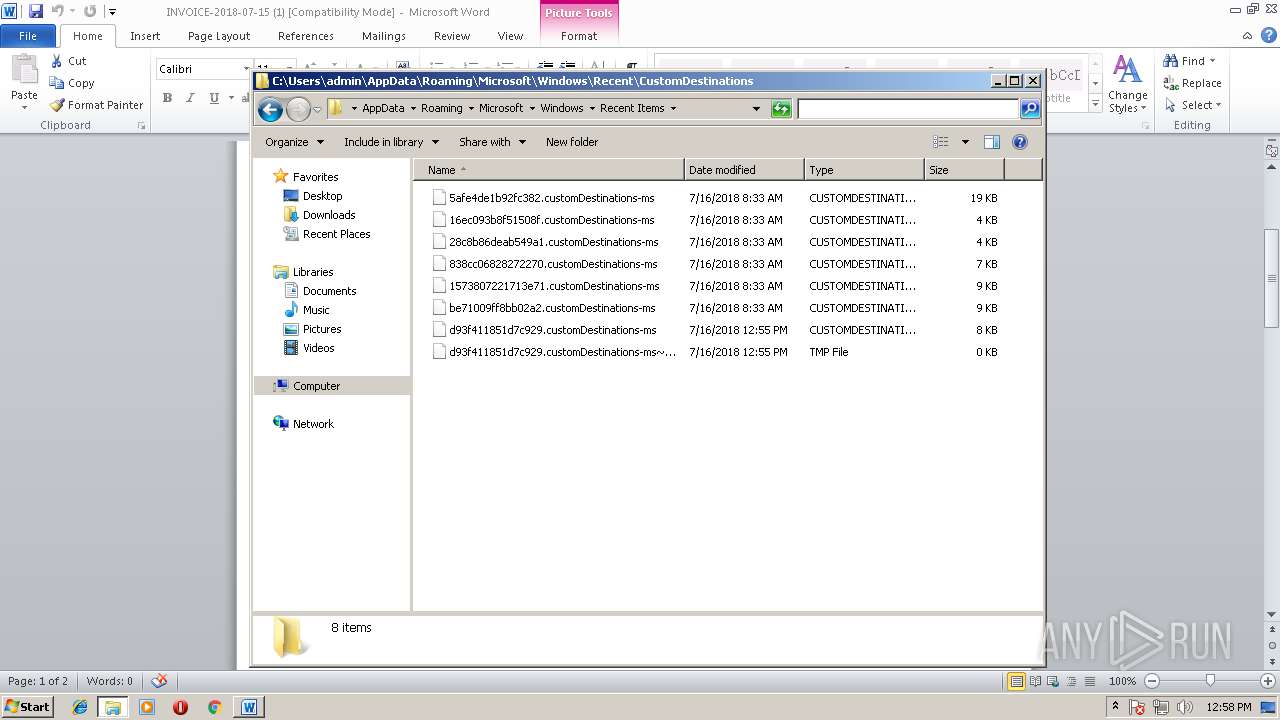Image resolution: width=1280 pixels, height=720 pixels.
Task: Open Google Chrome from the taskbar
Action: (214, 707)
